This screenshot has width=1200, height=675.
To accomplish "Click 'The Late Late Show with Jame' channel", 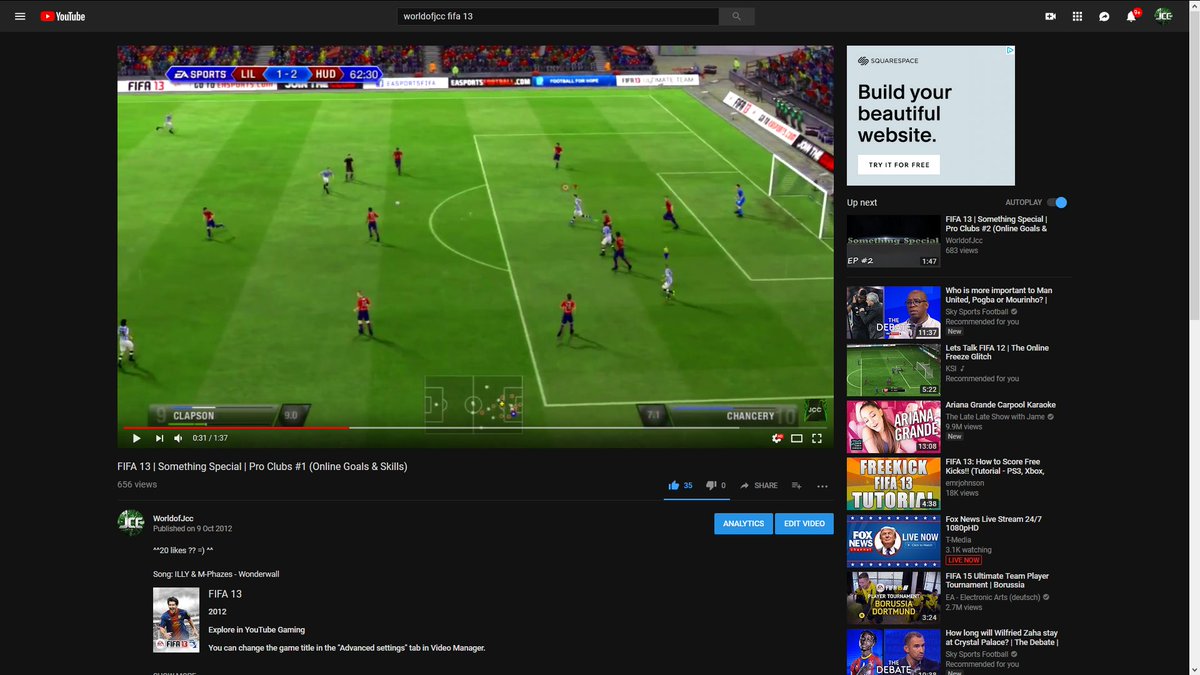I will click(x=995, y=416).
